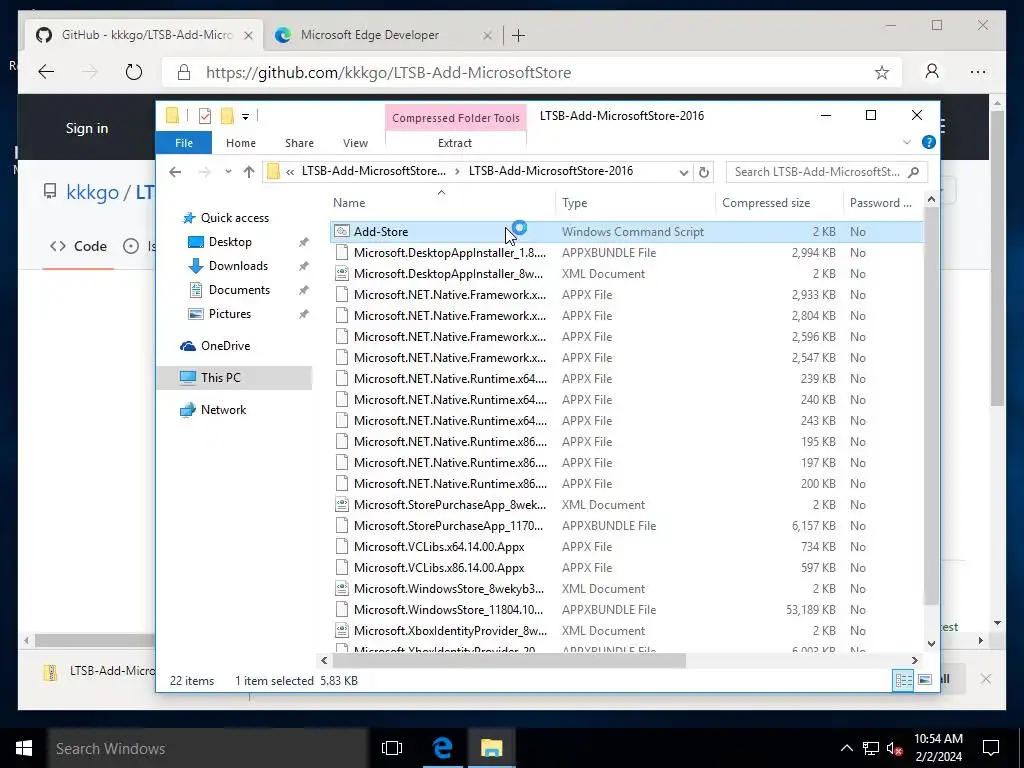Open the Action Center notifications icon
The width and height of the screenshot is (1024, 768).
991,748
